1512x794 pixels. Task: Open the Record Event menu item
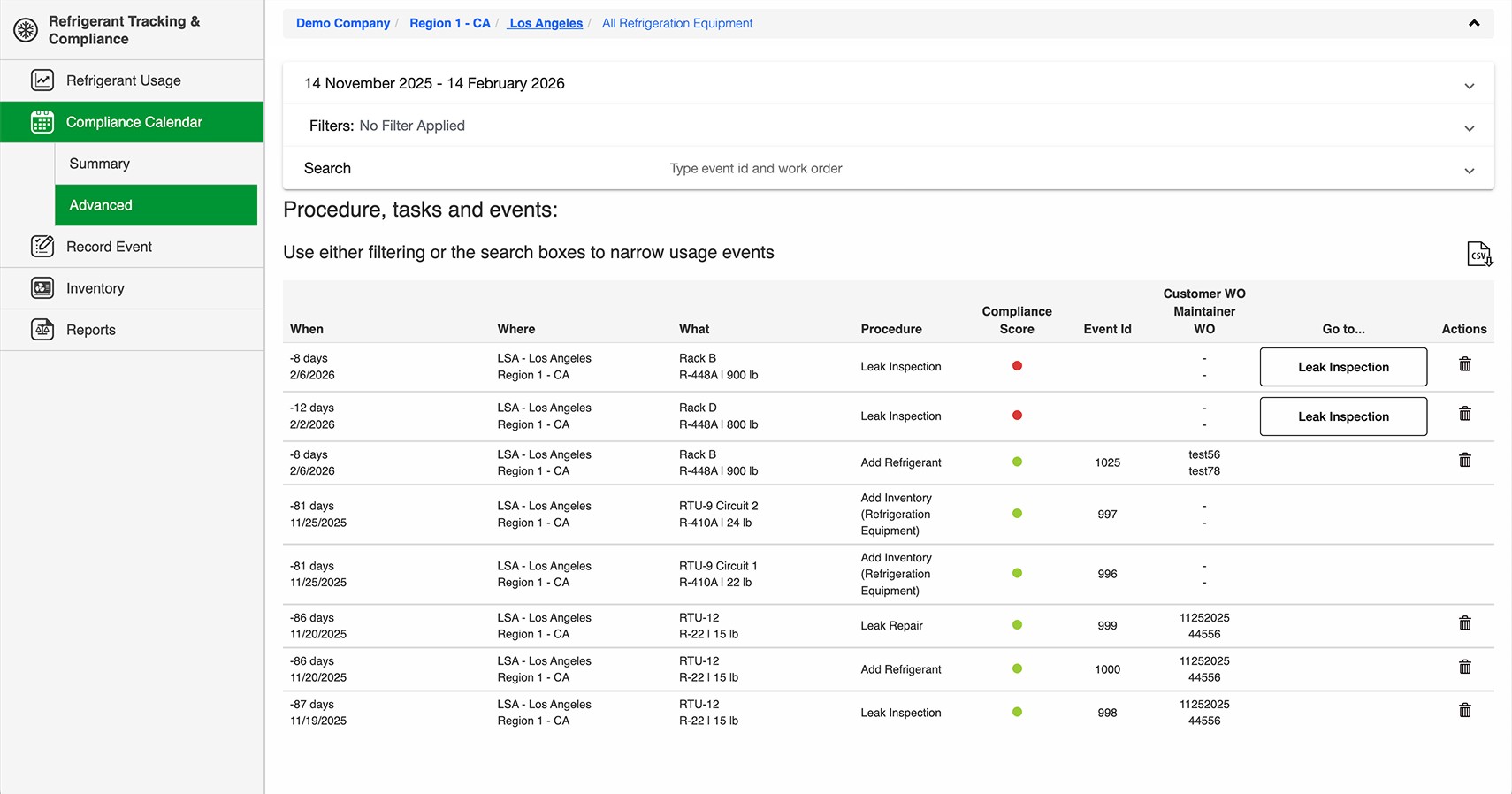(132, 247)
